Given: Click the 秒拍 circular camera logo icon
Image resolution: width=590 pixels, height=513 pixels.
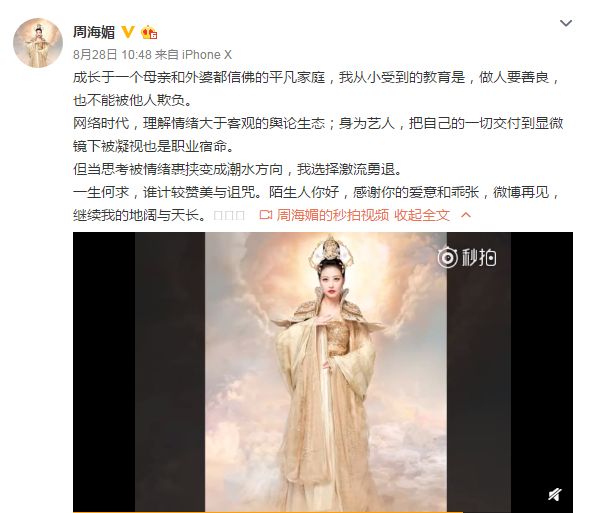Looking at the screenshot, I should click(448, 258).
